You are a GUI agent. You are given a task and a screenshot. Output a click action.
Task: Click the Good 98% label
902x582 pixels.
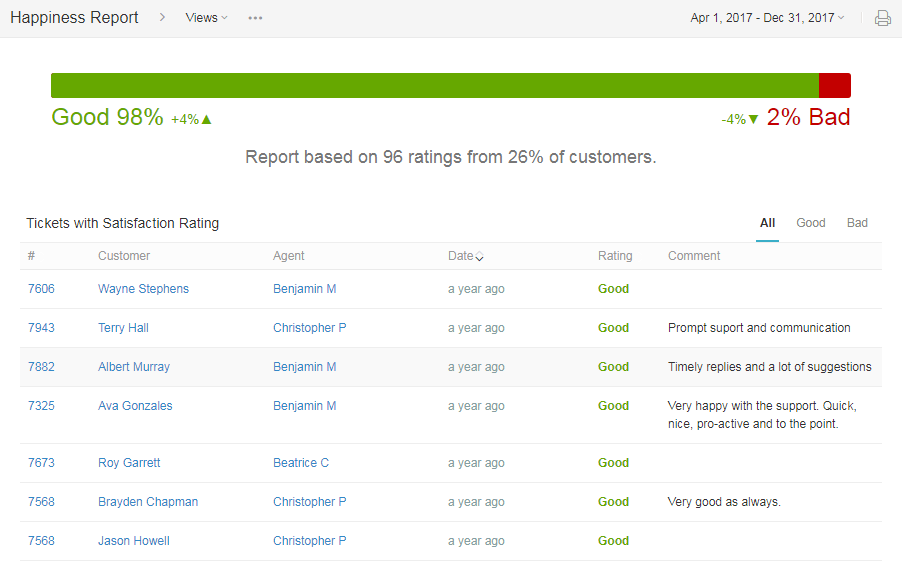point(108,117)
